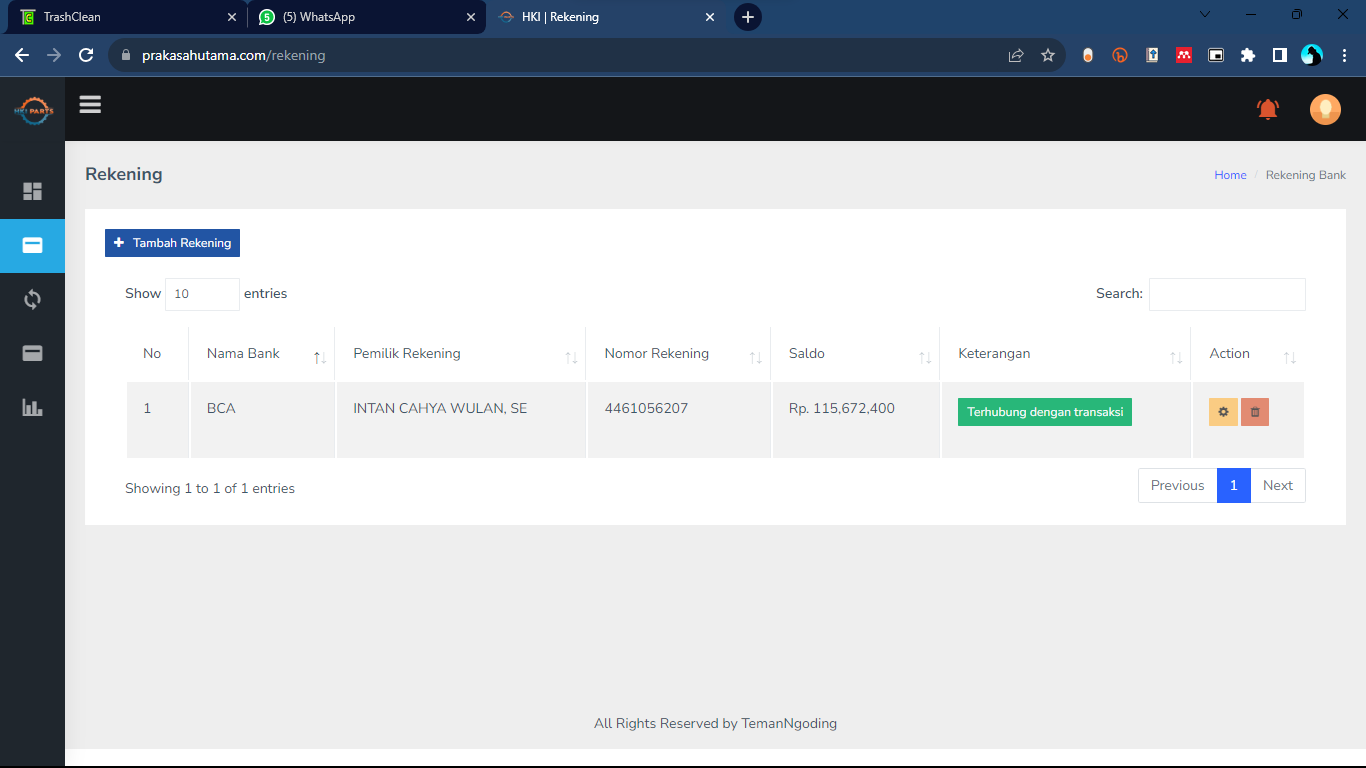Bookmark this page with star icon
Viewport: 1366px width, 768px height.
tap(1047, 56)
